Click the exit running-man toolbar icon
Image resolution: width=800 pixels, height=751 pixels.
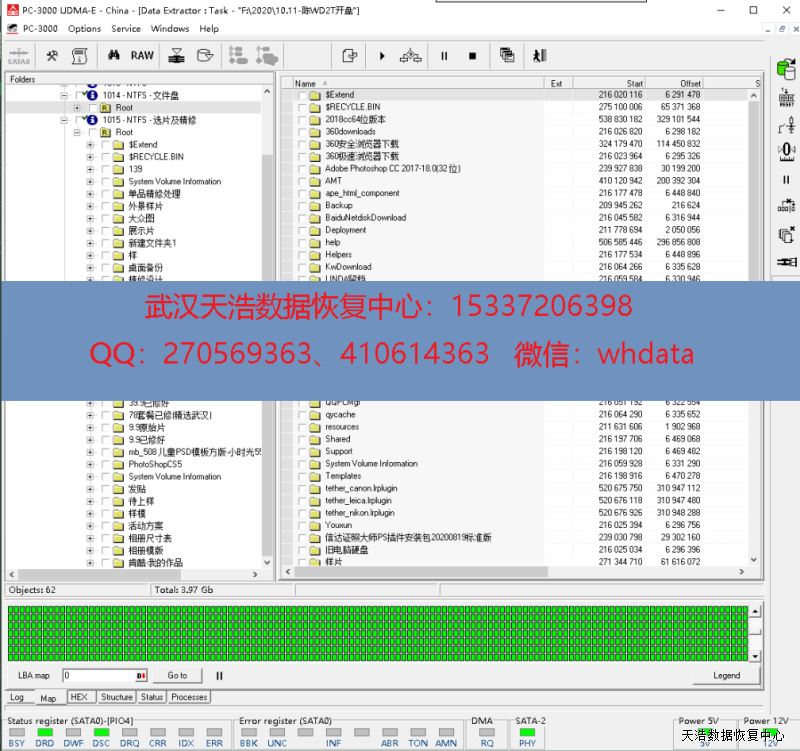[539, 56]
